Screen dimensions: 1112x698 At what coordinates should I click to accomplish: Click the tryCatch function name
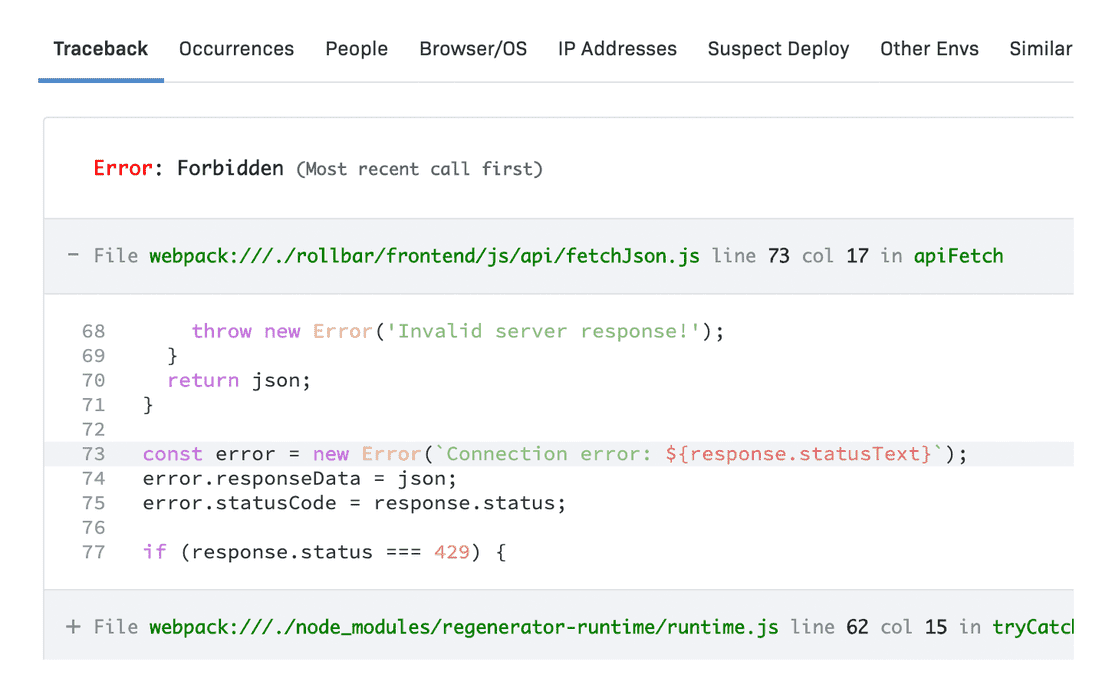pyautogui.click(x=1032, y=627)
